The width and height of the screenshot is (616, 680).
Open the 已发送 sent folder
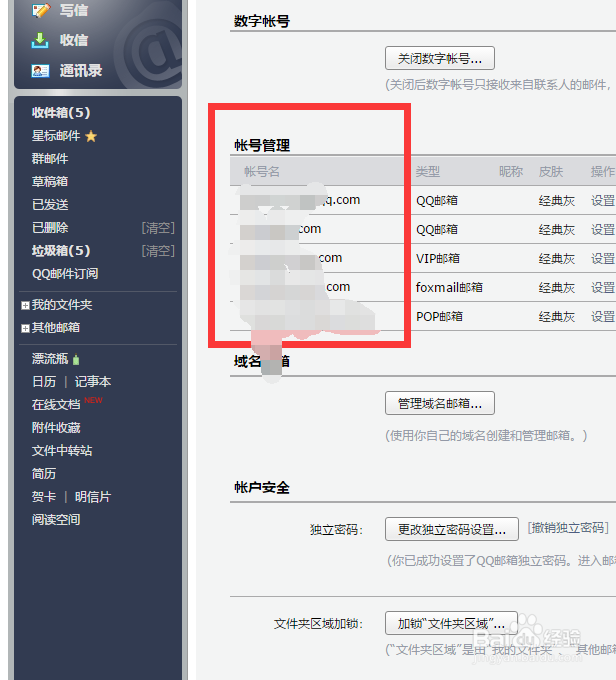click(50, 205)
